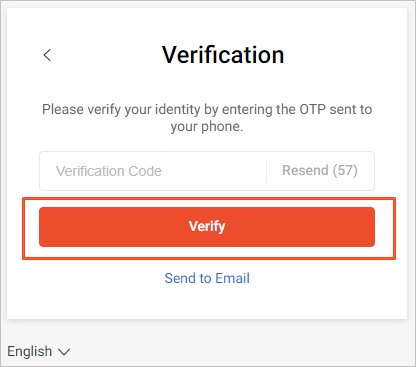Viewport: 416px width, 367px height.
Task: Open the English language dropdown
Action: pyautogui.click(x=39, y=351)
